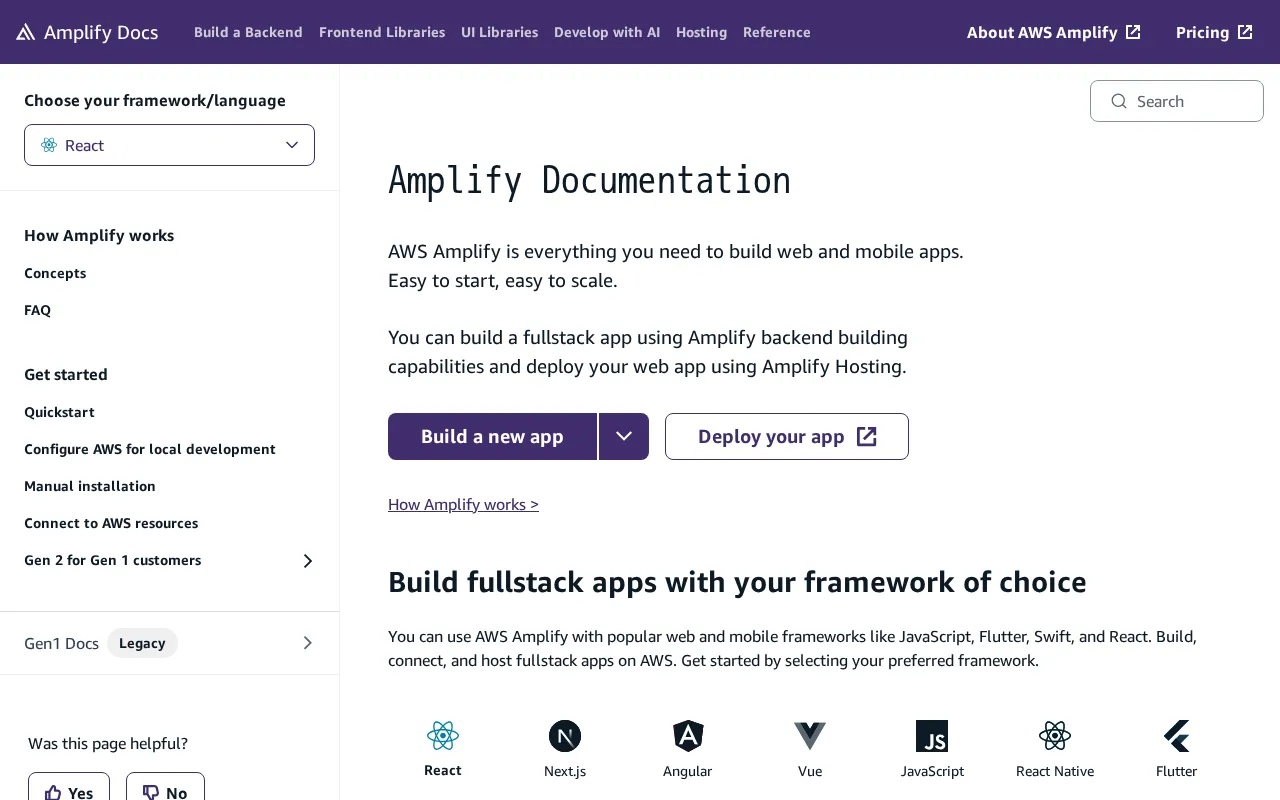Open Connect to AWS resources page
Image resolution: width=1280 pixels, height=800 pixels.
pyautogui.click(x=111, y=523)
